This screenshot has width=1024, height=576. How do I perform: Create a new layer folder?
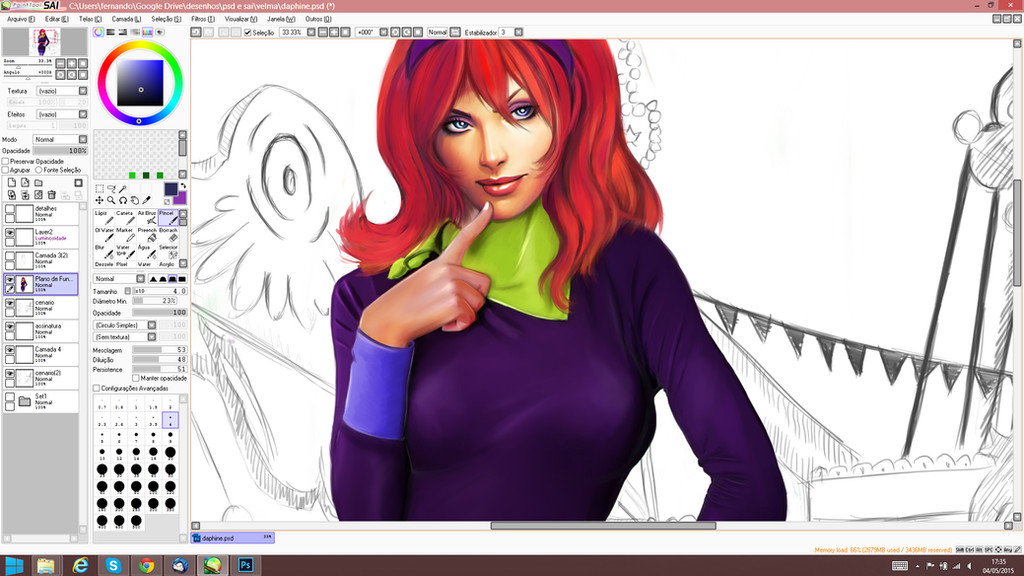click(x=39, y=183)
